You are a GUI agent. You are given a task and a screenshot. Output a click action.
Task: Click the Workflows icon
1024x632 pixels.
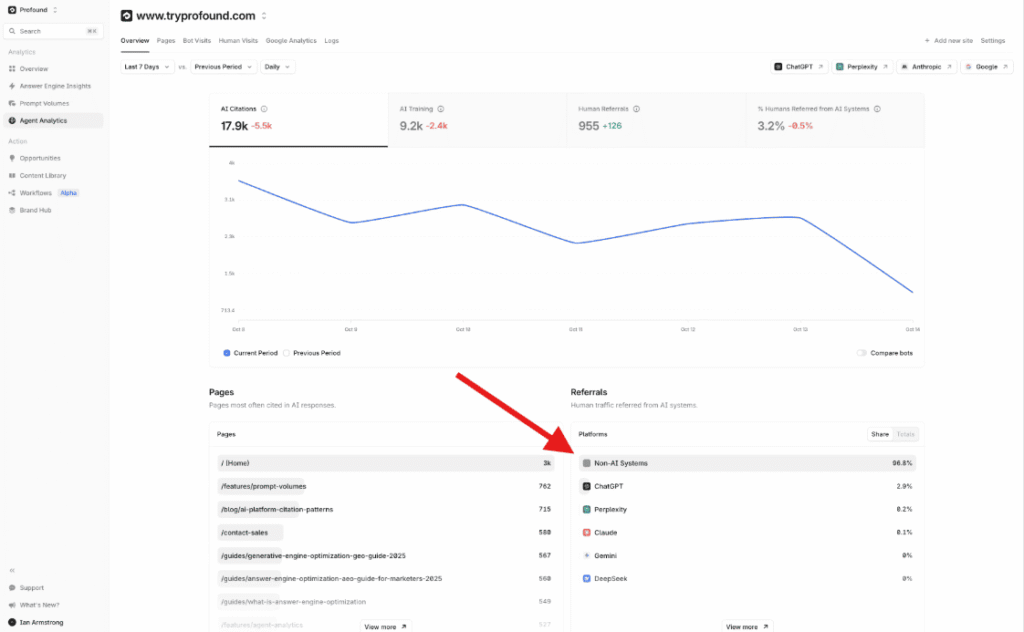click(12, 193)
